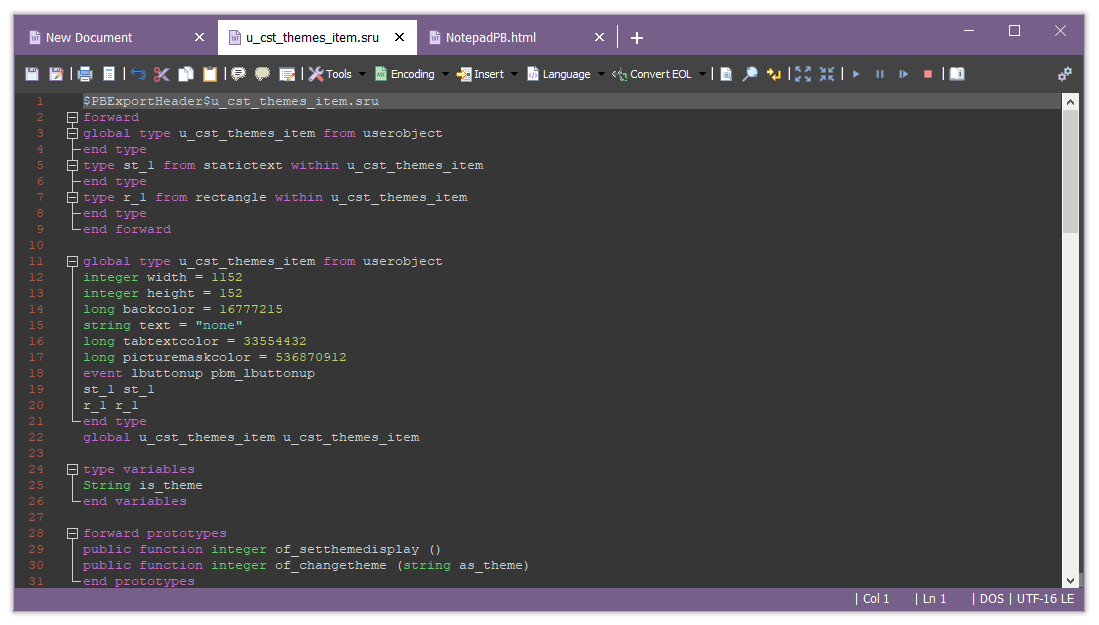This screenshot has width=1099, height=625.
Task: Select the Cut scissors icon
Action: click(162, 74)
